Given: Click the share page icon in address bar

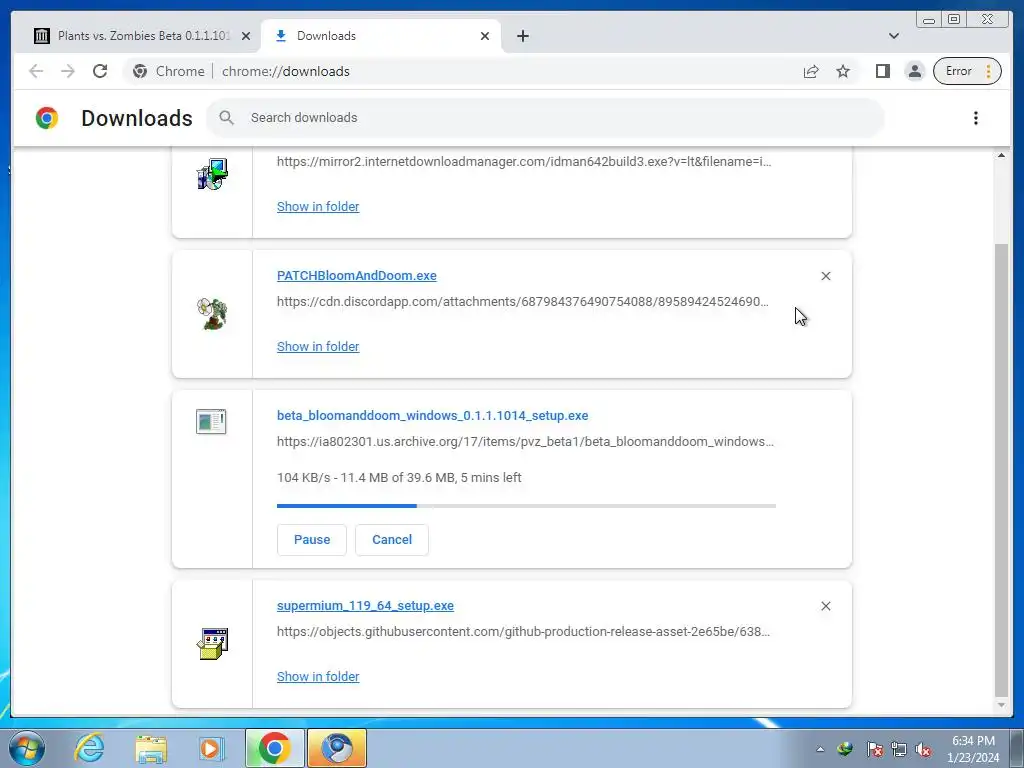Looking at the screenshot, I should tap(811, 71).
